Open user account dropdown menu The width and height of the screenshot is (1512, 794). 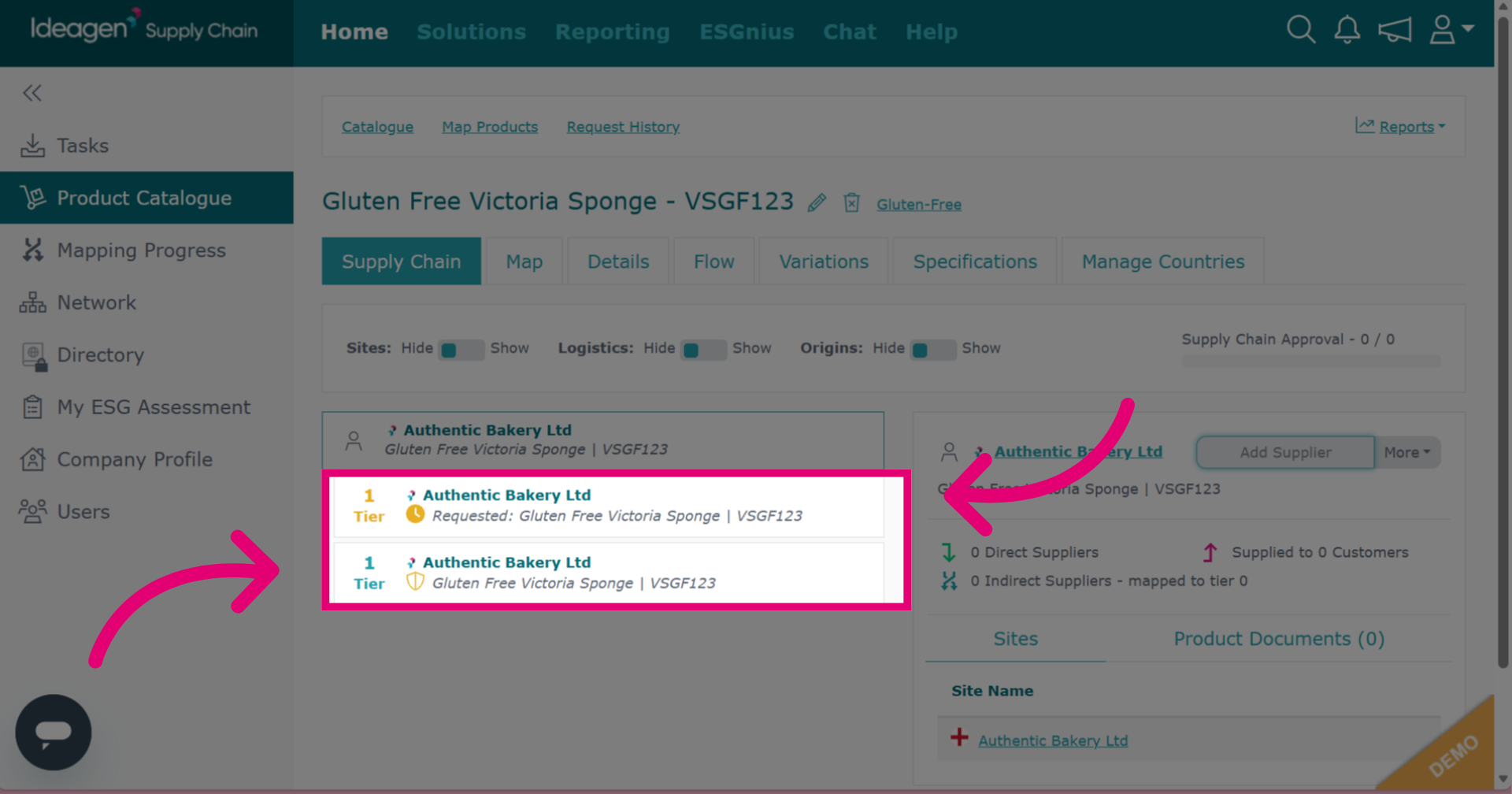(x=1451, y=30)
